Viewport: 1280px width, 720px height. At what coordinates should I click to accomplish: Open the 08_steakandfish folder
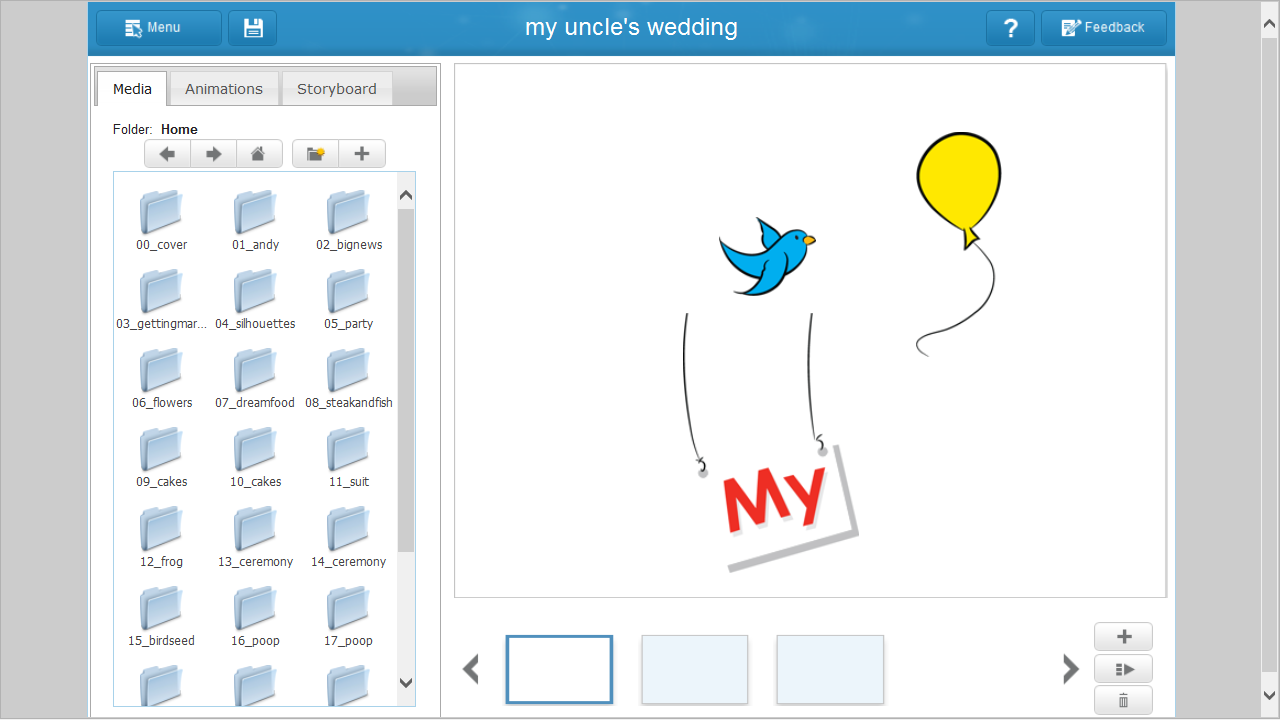(x=349, y=378)
